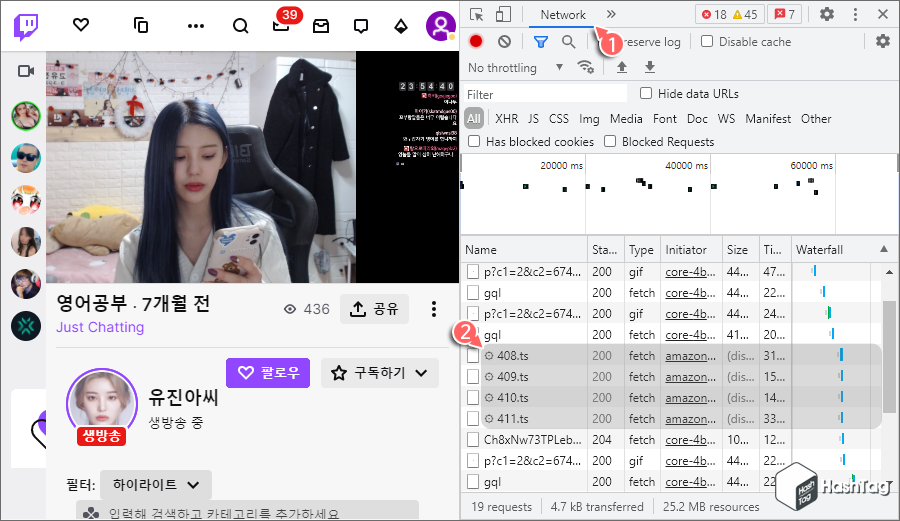Select the 408.ts request checkbox
Viewport: 900px width, 521px height.
[472, 356]
